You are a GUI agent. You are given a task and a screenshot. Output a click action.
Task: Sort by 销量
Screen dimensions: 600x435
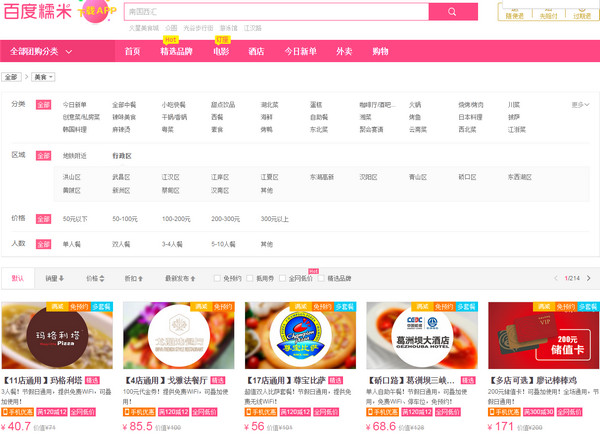(x=54, y=279)
